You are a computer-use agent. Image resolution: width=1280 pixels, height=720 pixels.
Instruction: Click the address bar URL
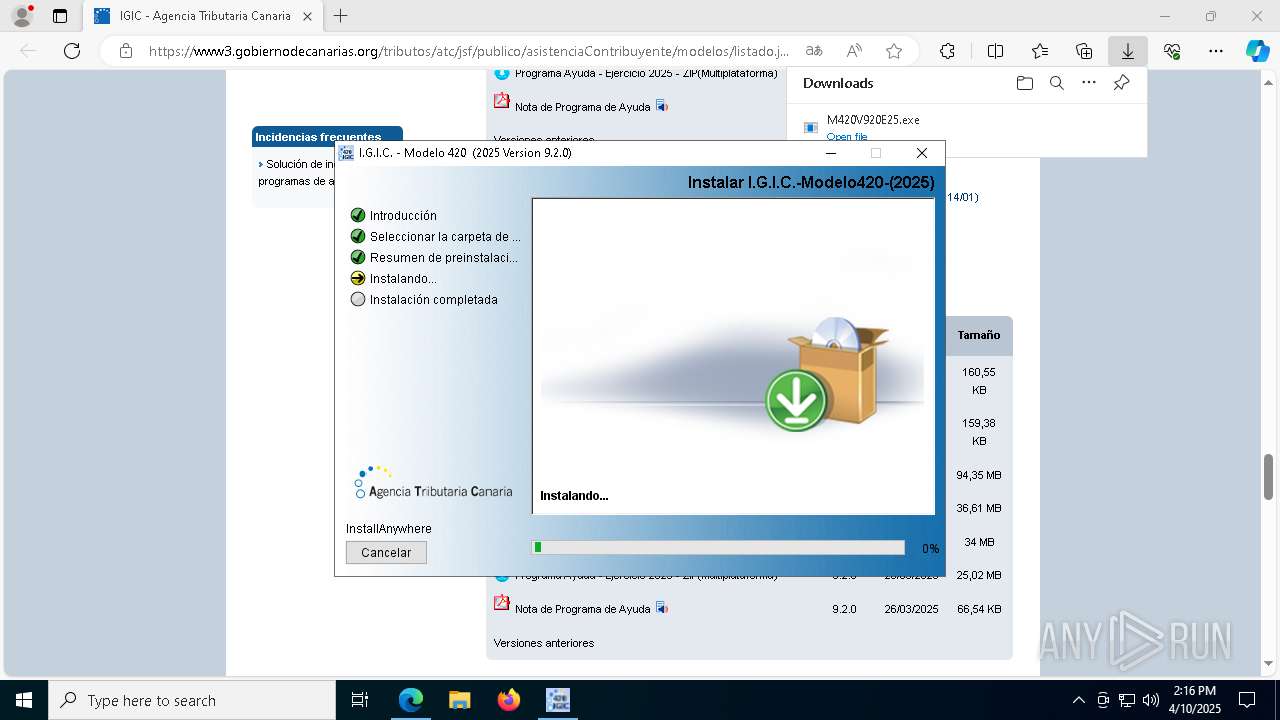[469, 51]
